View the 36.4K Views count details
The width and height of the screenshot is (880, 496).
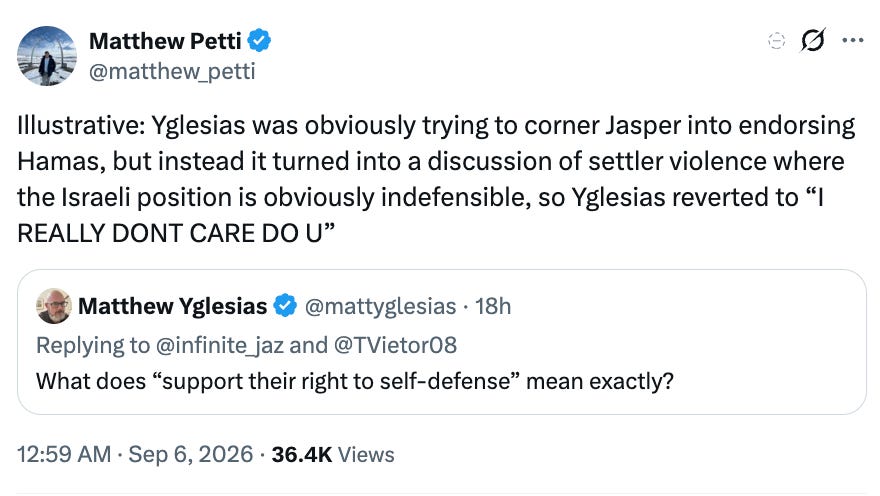coord(333,454)
